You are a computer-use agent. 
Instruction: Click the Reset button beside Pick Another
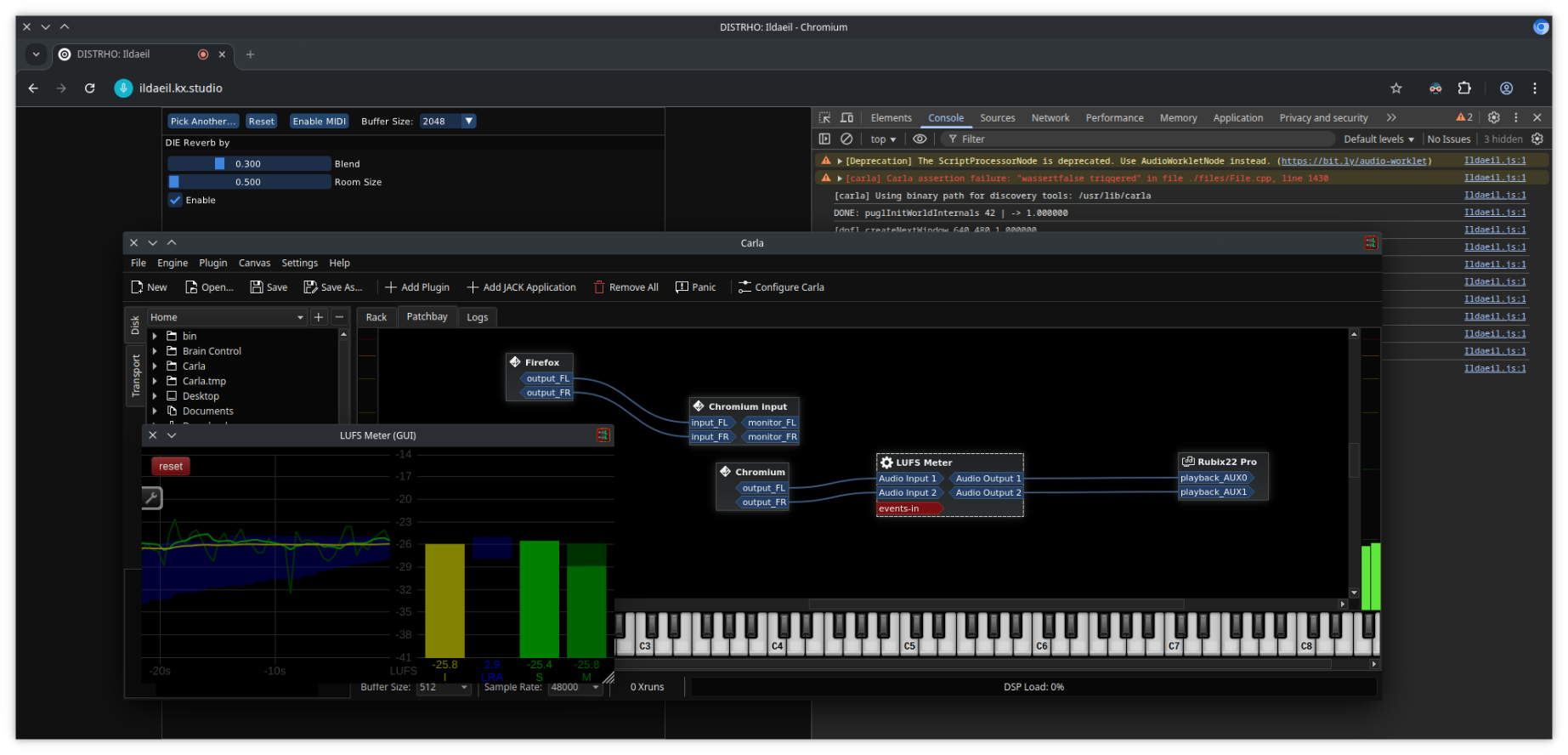pyautogui.click(x=261, y=122)
